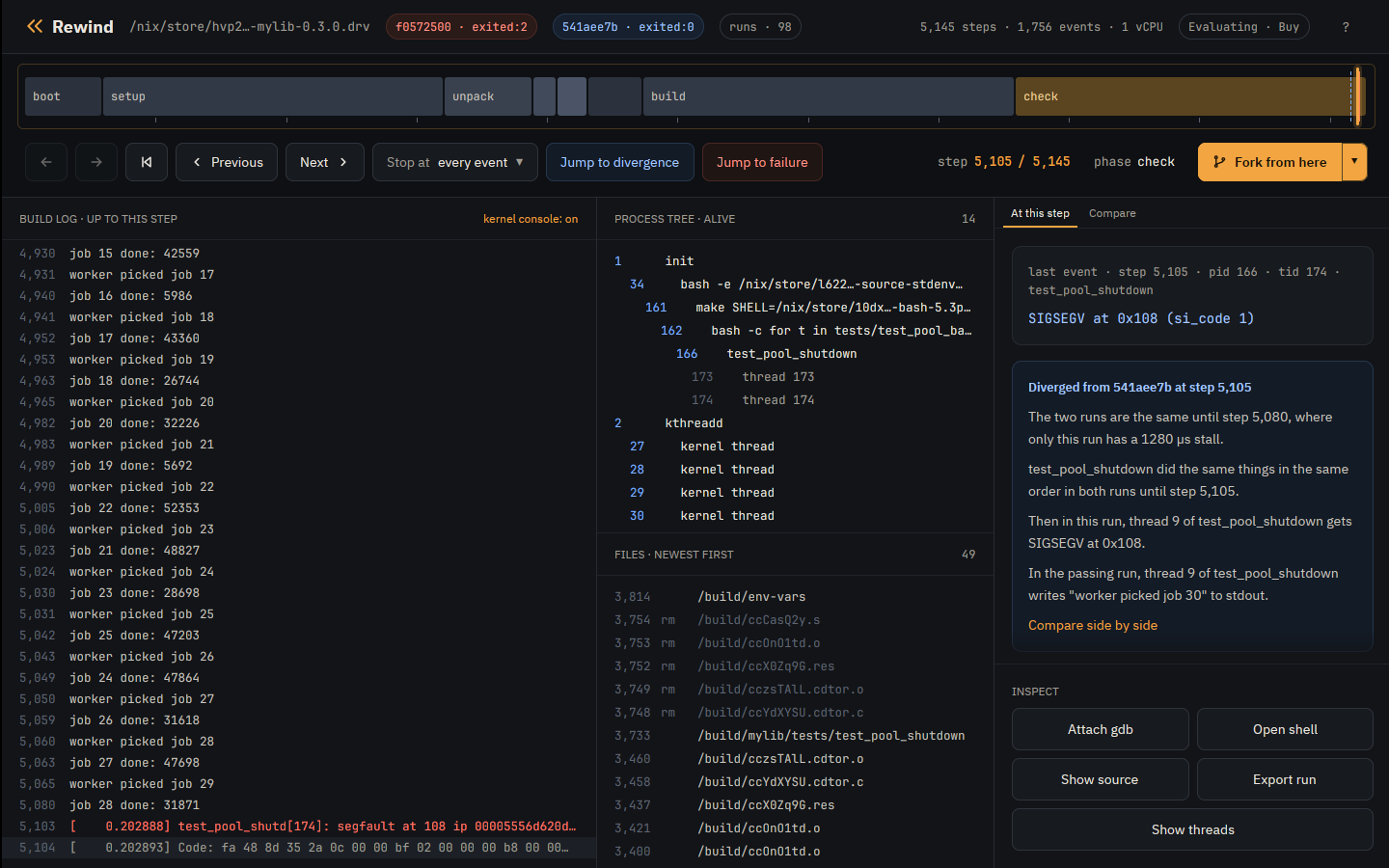This screenshot has height=868, width=1389.
Task: Click the SIGSEGV at 0x108 event text
Action: pyautogui.click(x=1141, y=318)
